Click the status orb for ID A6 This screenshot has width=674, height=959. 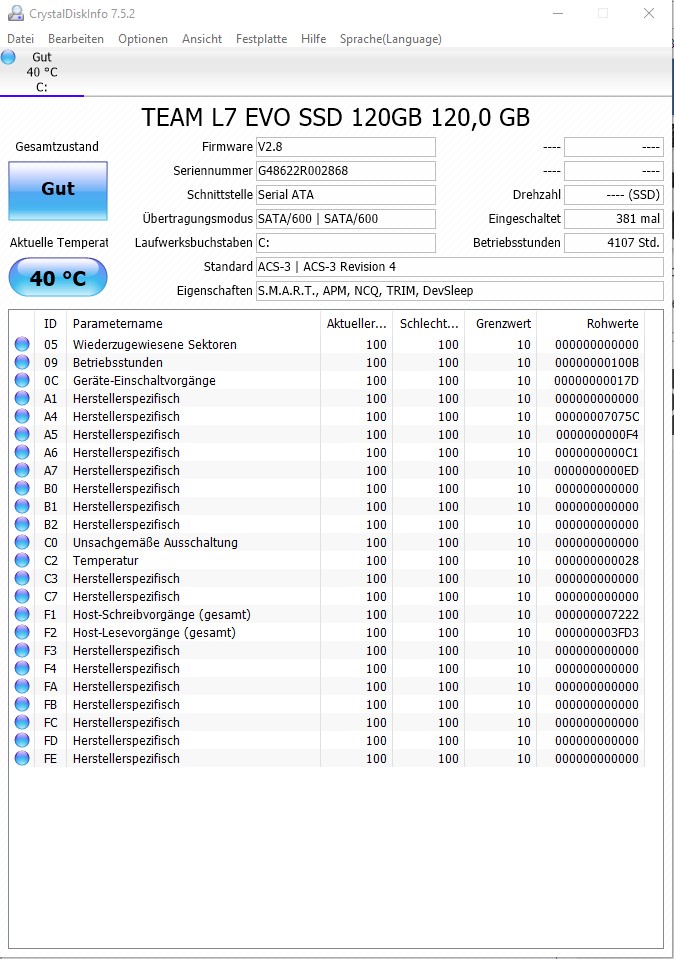pyautogui.click(x=22, y=453)
